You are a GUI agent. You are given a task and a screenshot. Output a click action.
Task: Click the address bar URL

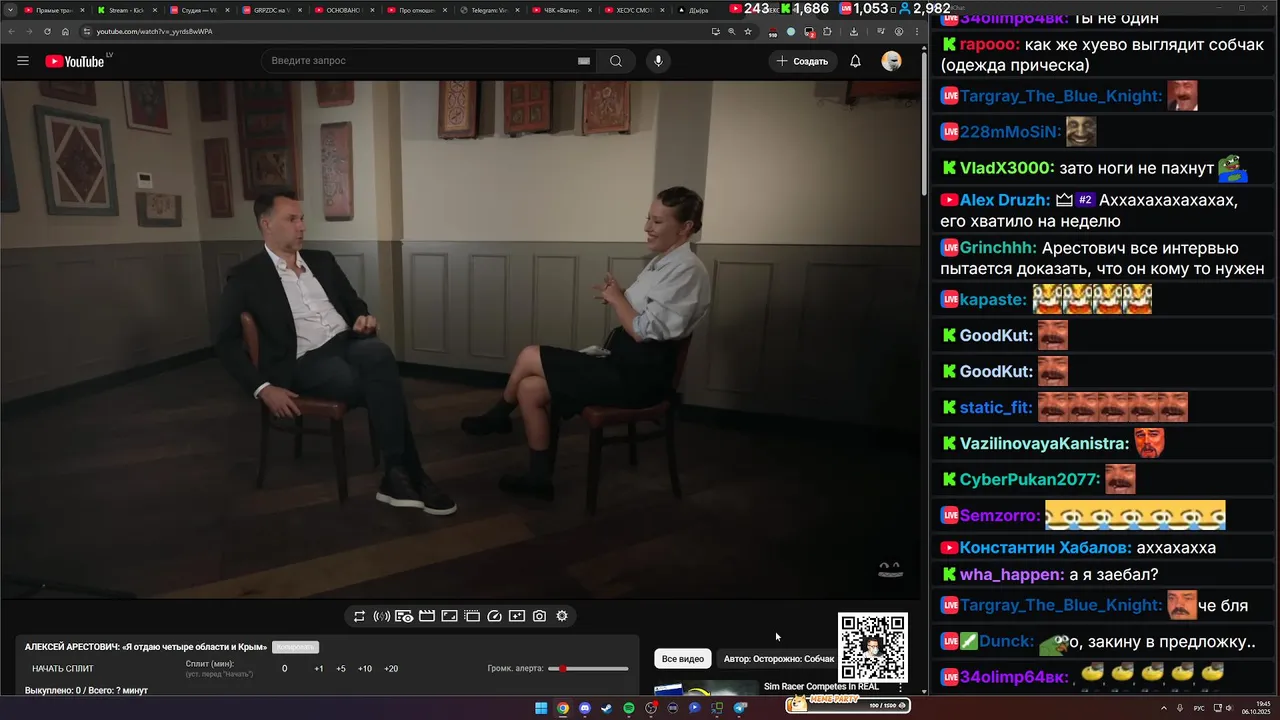click(x=155, y=31)
